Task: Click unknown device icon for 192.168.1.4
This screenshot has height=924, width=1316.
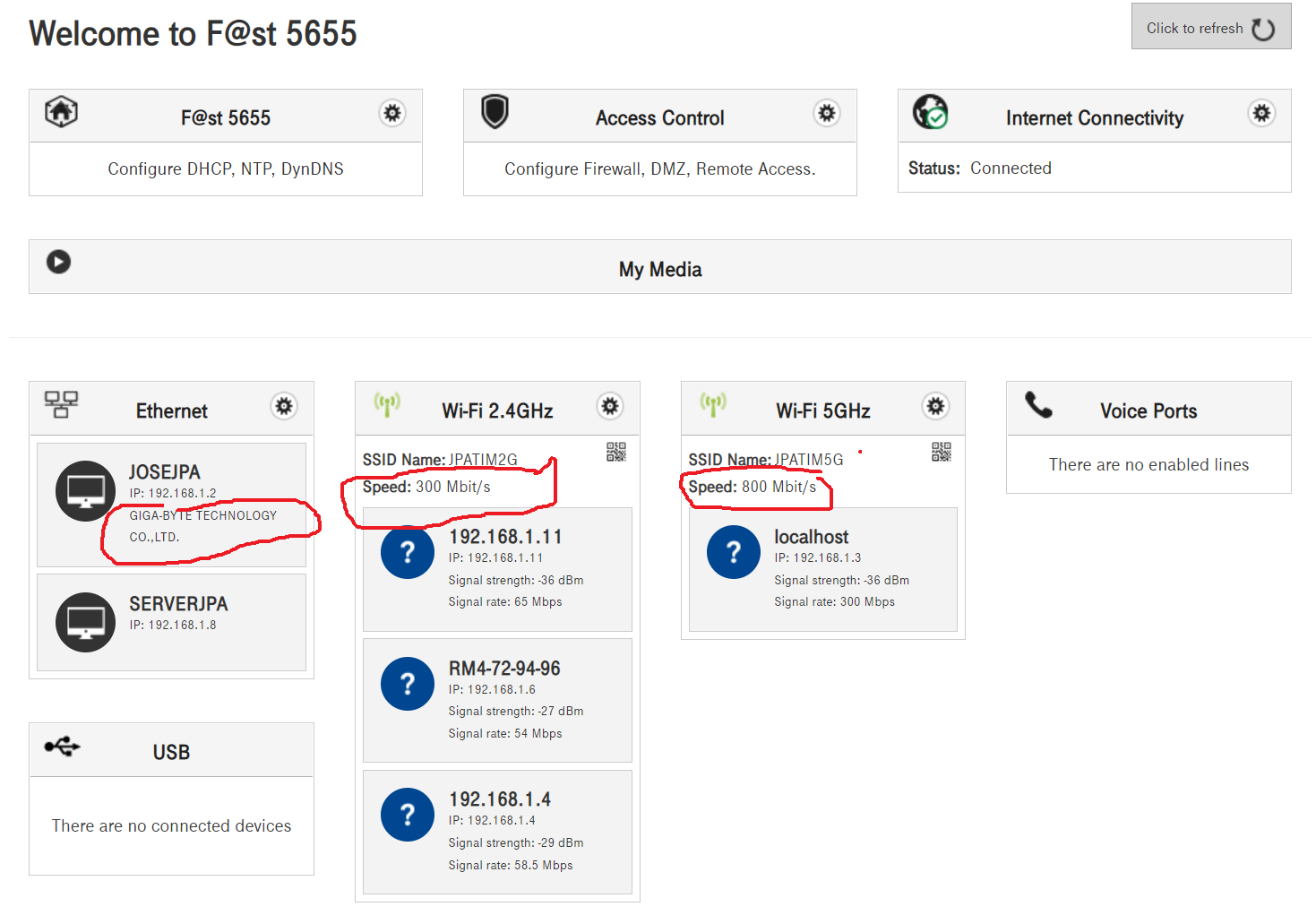Action: point(408,815)
